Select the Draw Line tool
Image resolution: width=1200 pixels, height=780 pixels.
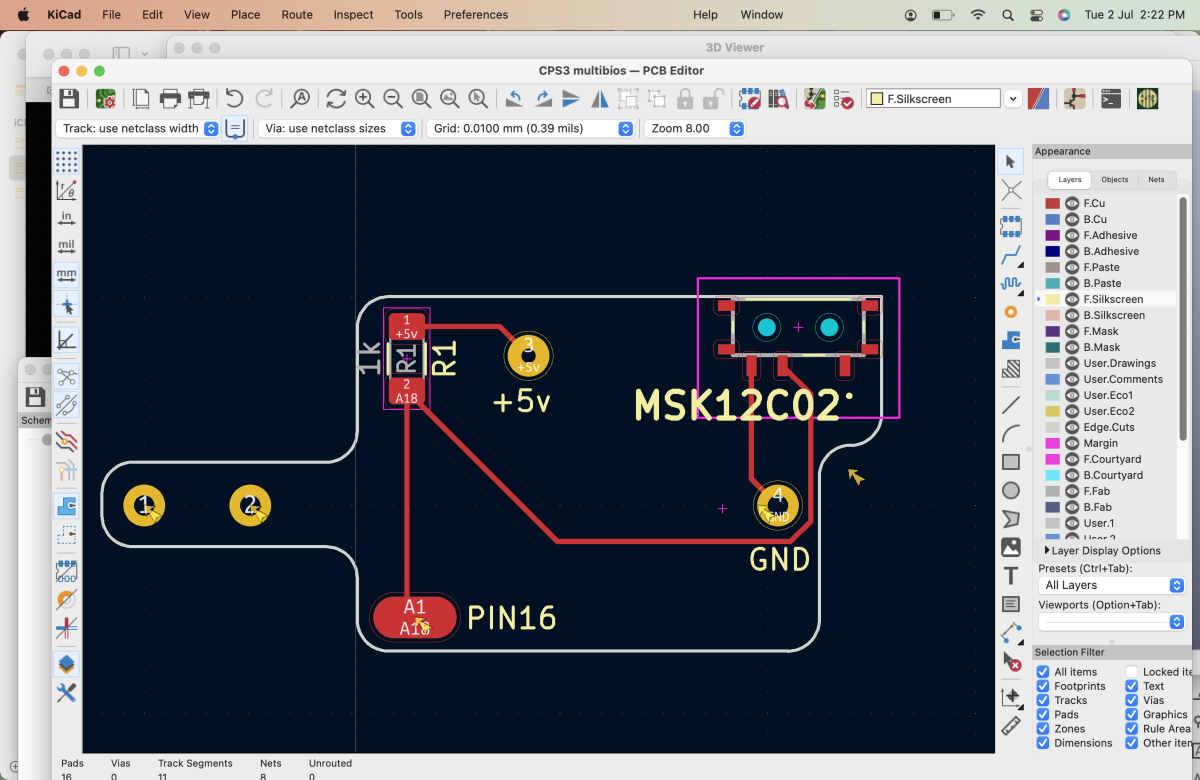[x=1011, y=405]
